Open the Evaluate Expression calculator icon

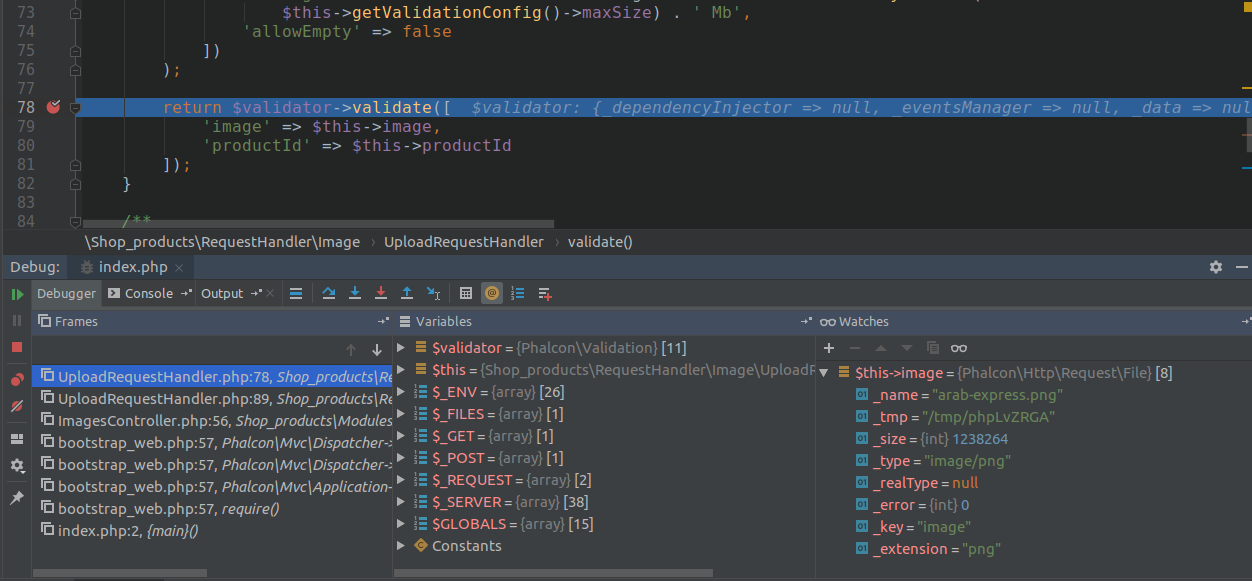(466, 293)
